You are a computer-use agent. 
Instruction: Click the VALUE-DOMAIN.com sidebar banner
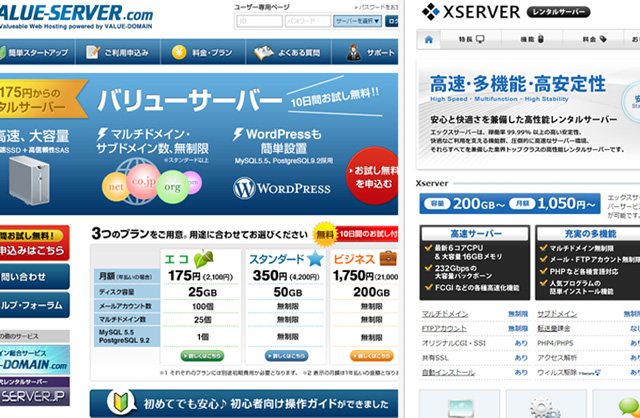point(34,360)
